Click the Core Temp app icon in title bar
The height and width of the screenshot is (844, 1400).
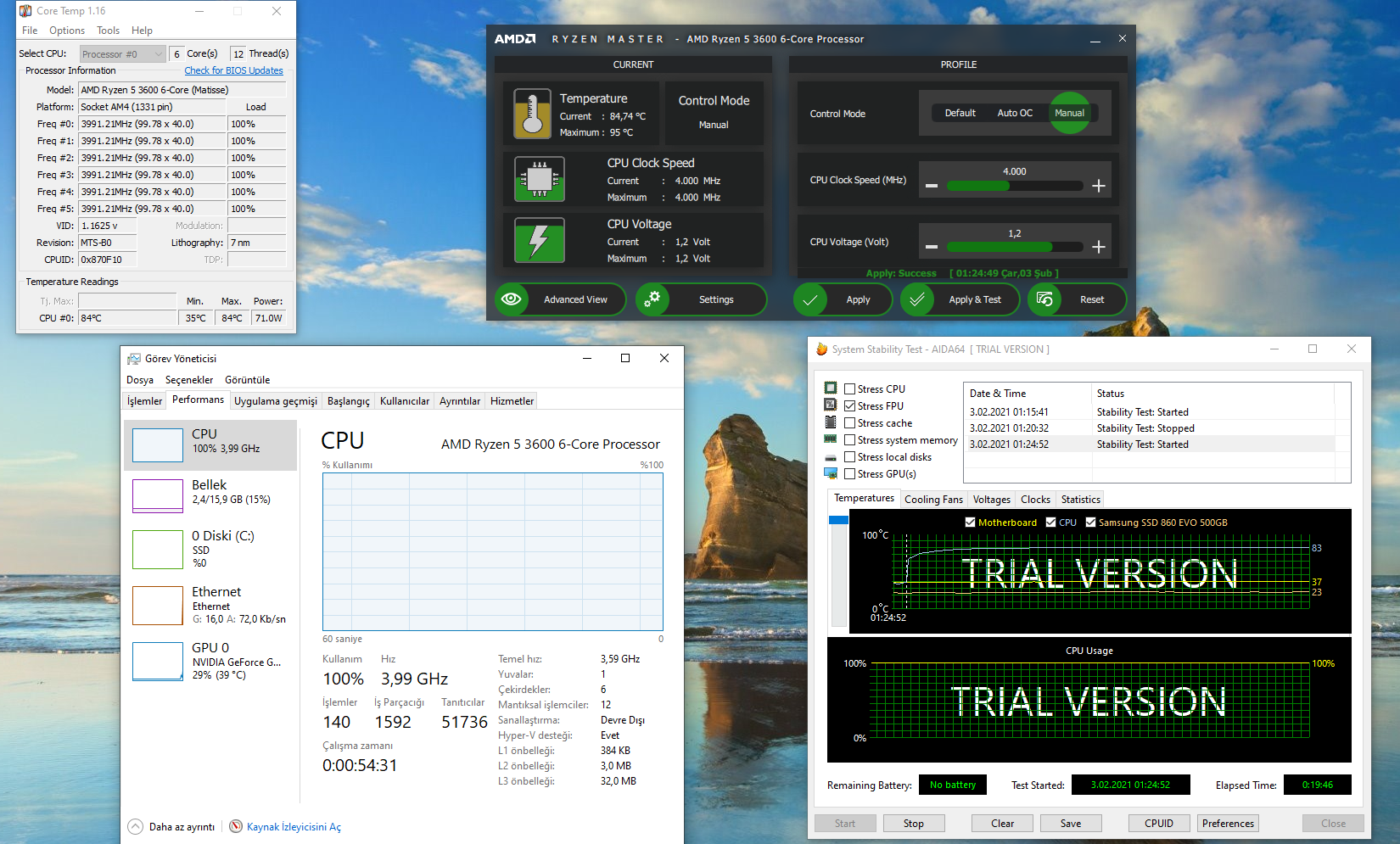(25, 11)
